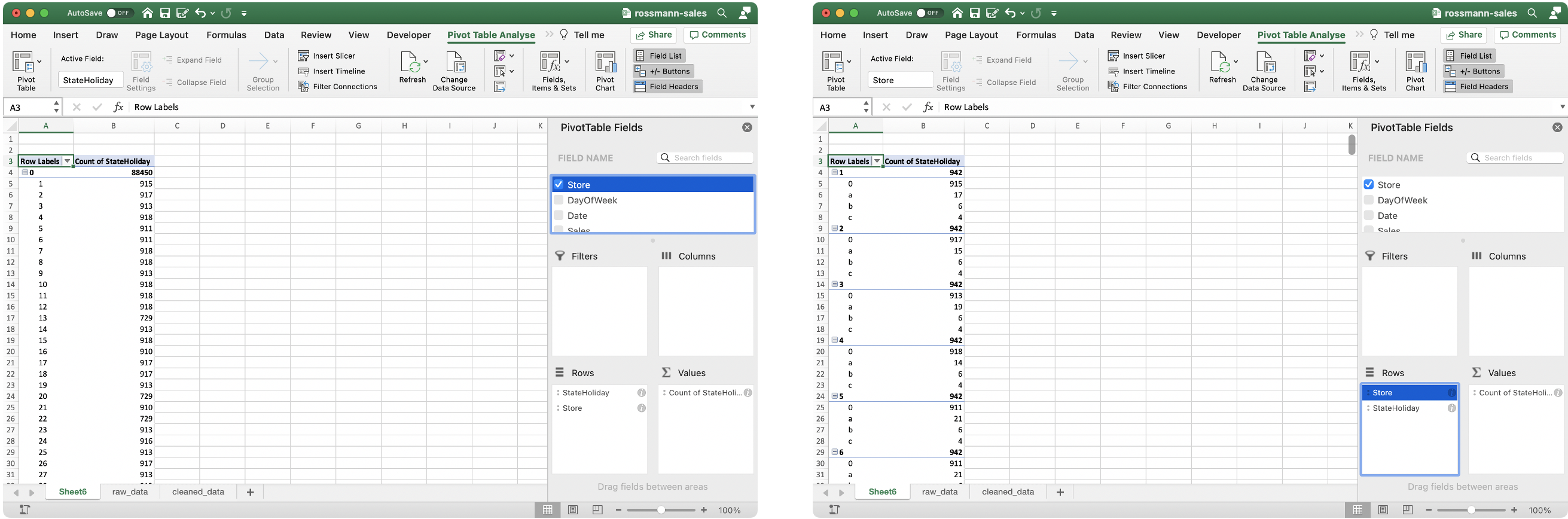
Task: Click Group Selection in left window
Action: pos(263,71)
